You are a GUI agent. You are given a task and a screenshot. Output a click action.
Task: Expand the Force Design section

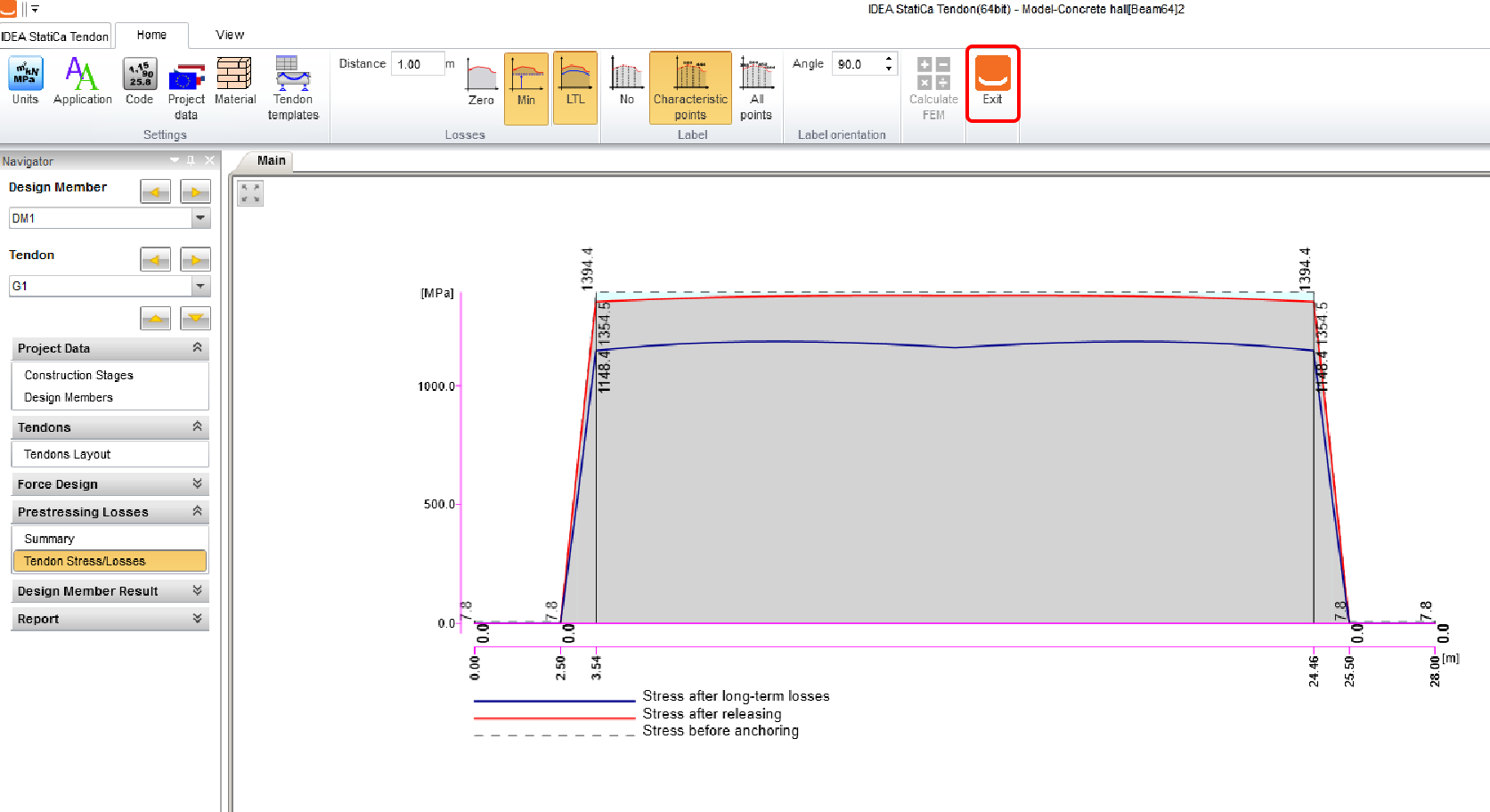(x=110, y=484)
